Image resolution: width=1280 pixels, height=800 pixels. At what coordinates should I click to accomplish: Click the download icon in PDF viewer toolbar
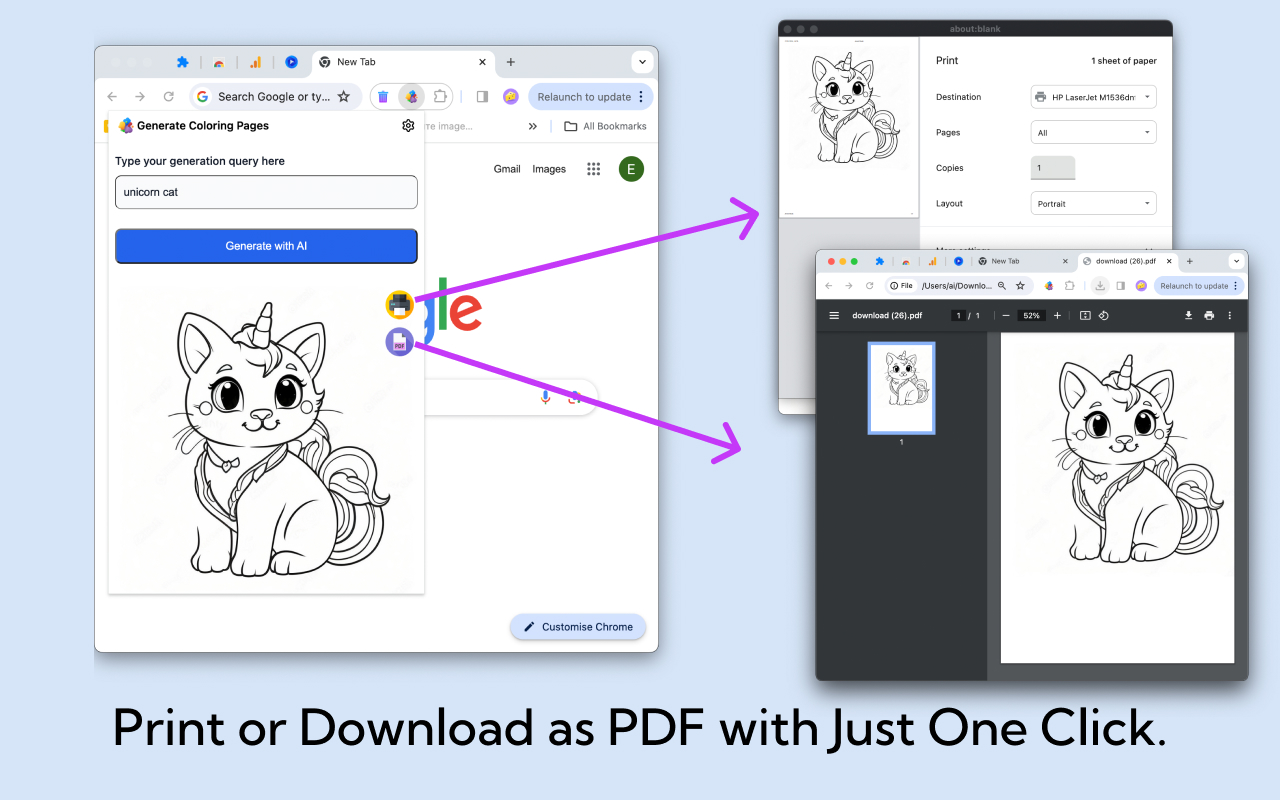pos(1189,315)
